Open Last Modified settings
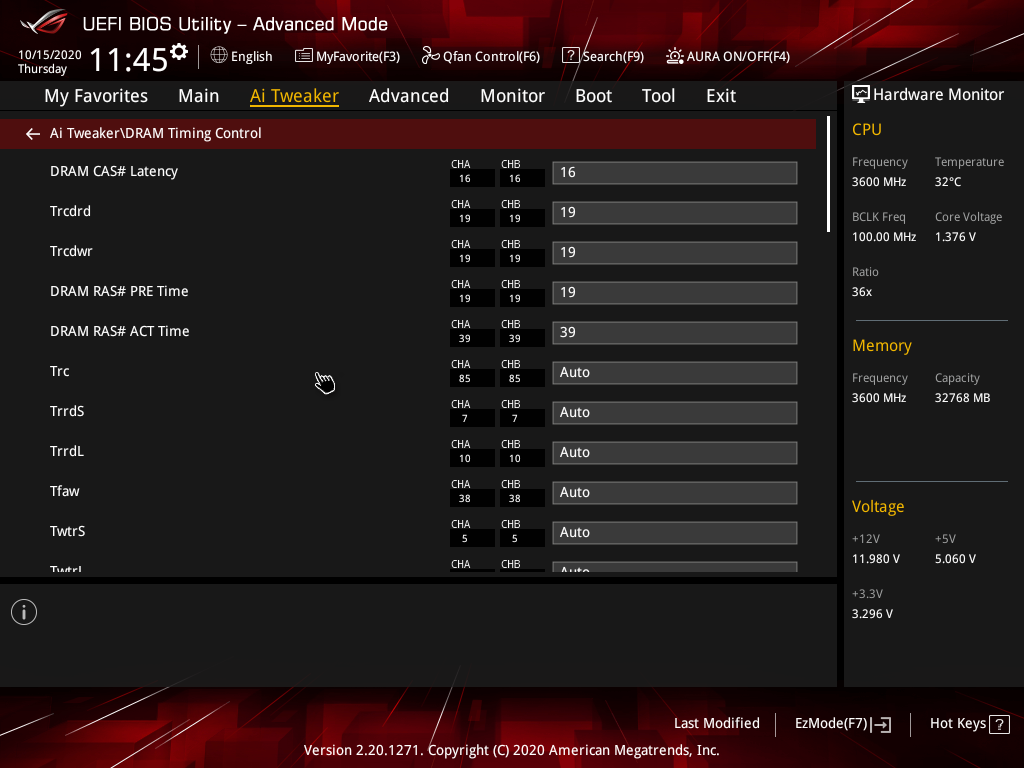Viewport: 1024px width, 768px height. coord(716,723)
